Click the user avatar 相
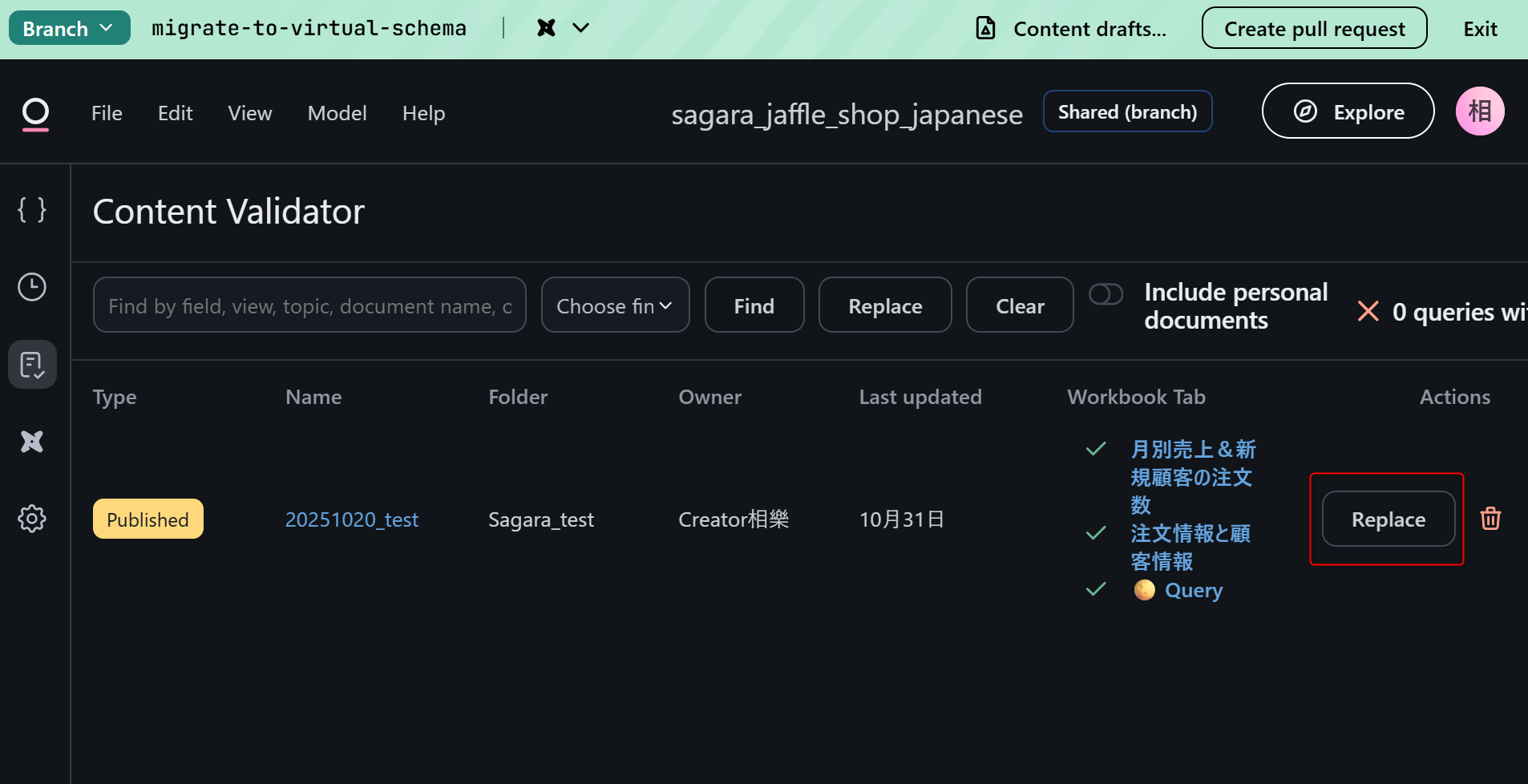 click(x=1479, y=111)
